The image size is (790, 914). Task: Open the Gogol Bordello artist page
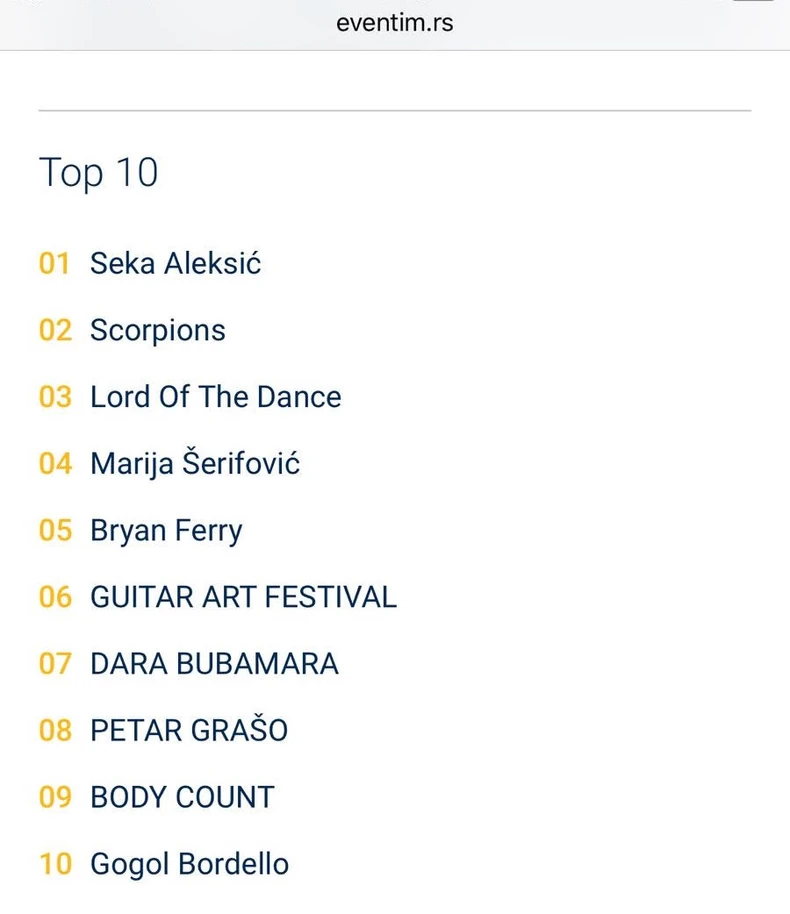click(x=189, y=864)
